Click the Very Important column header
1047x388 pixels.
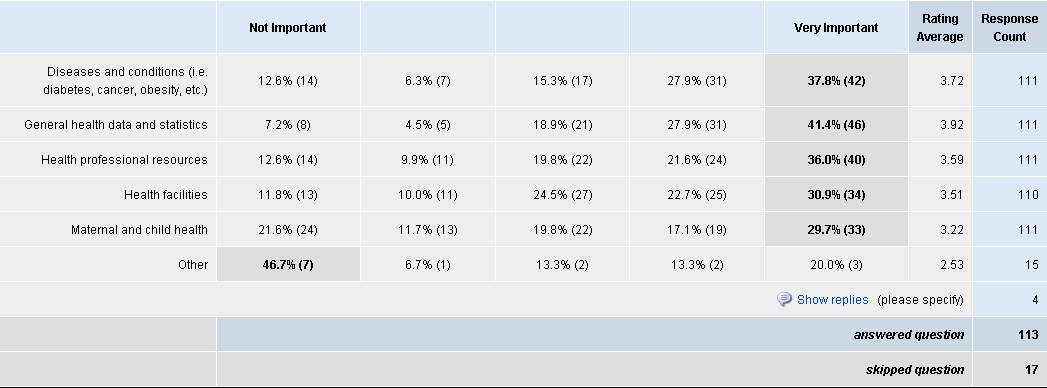(836, 27)
